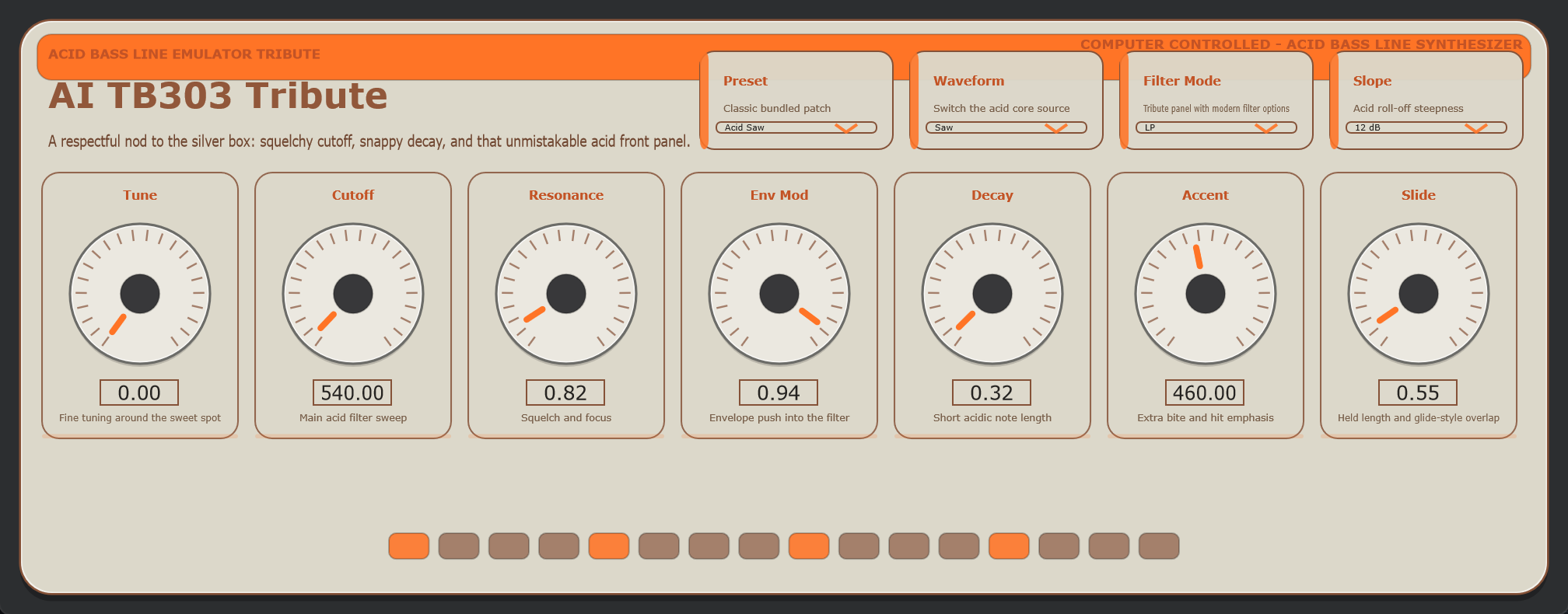Click the Env Mod value field 0.94
1568x614 pixels.
pos(779,392)
